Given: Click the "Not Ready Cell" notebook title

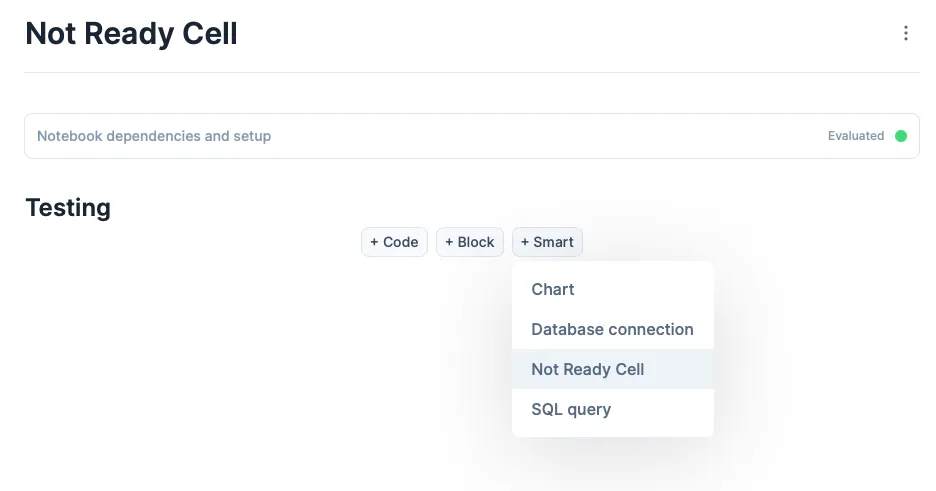Looking at the screenshot, I should click(x=131, y=34).
